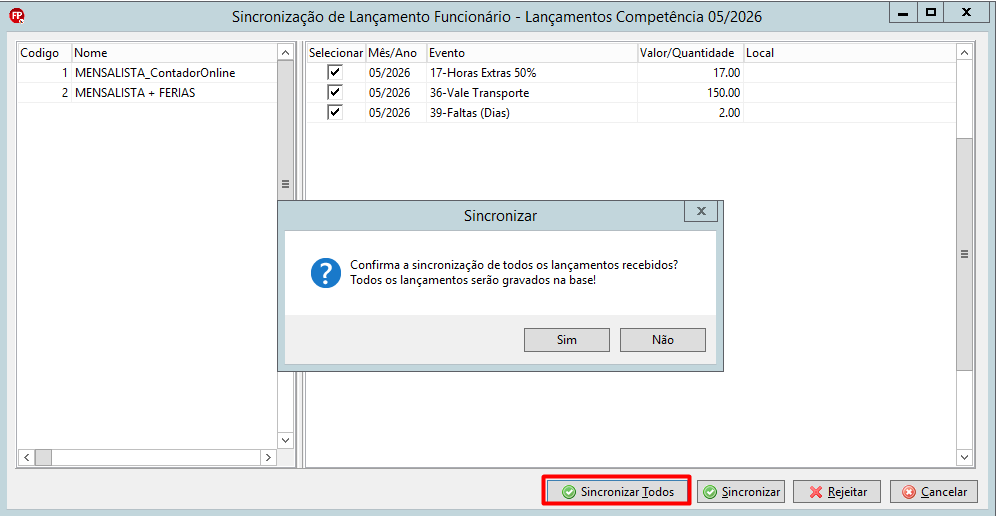Viewport: 996px width, 516px height.
Task: Confirm synchronization with the Sim button
Action: pos(567,340)
